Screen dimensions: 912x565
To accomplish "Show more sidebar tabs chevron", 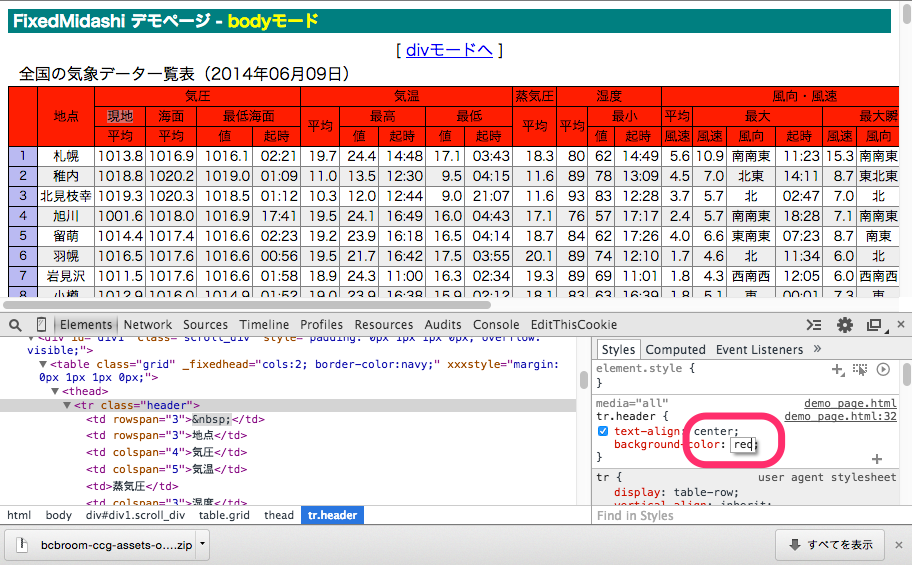I will pos(817,349).
